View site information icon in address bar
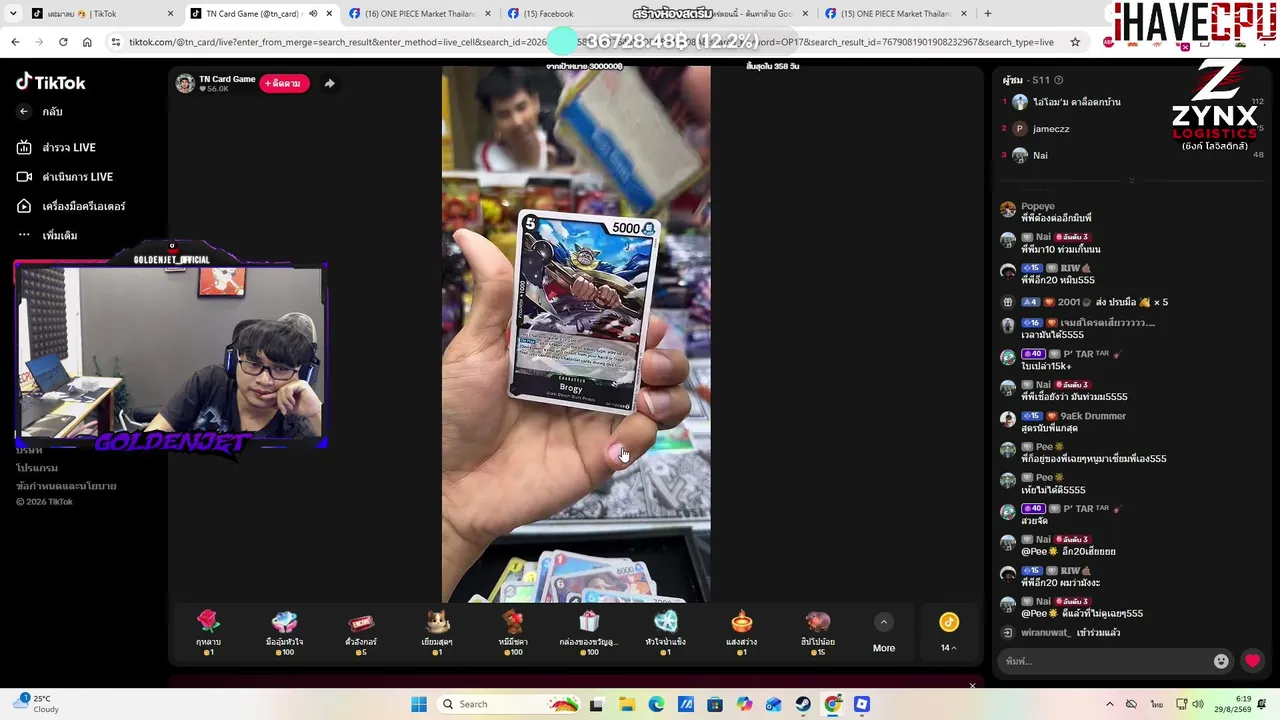Image resolution: width=1280 pixels, height=720 pixels. [116, 42]
